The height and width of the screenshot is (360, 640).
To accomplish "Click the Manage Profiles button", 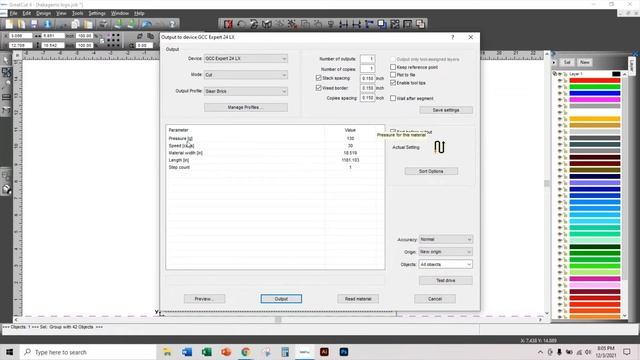I will coord(246,107).
